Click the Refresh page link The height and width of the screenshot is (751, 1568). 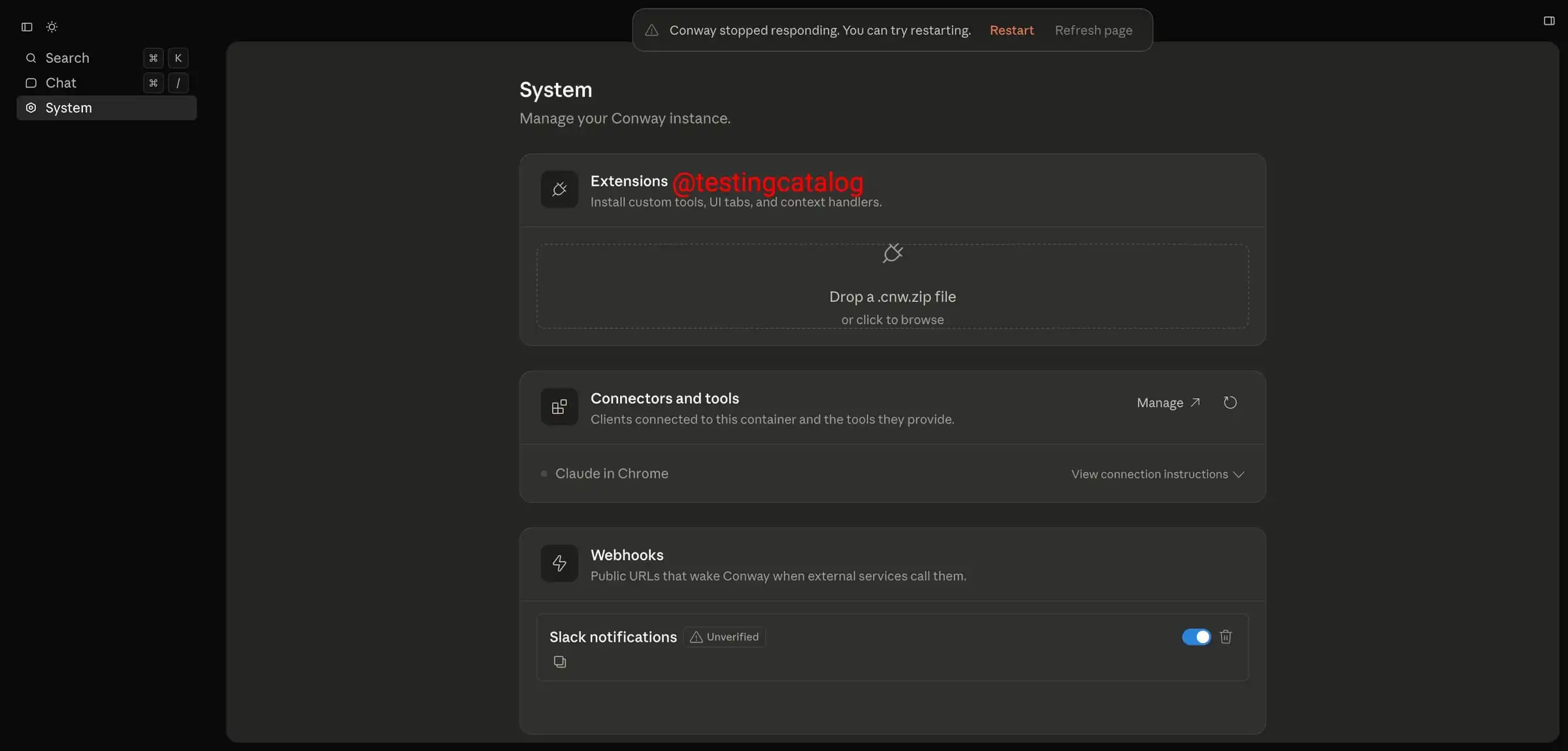pyautogui.click(x=1093, y=30)
